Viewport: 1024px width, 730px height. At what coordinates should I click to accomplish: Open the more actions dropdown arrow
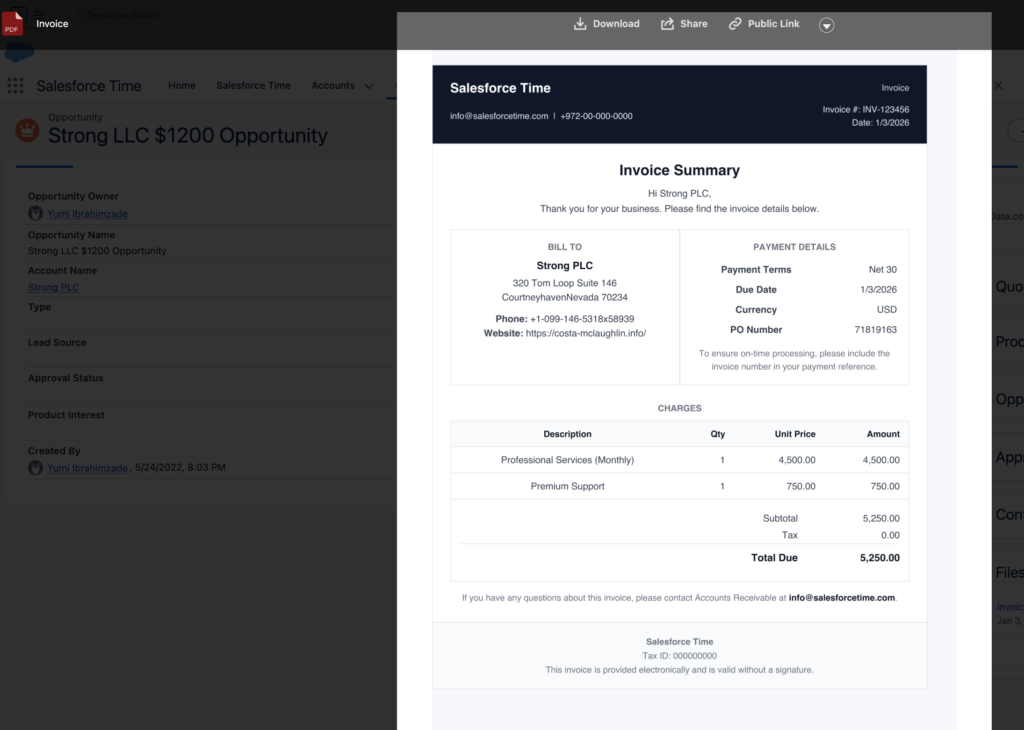(826, 25)
